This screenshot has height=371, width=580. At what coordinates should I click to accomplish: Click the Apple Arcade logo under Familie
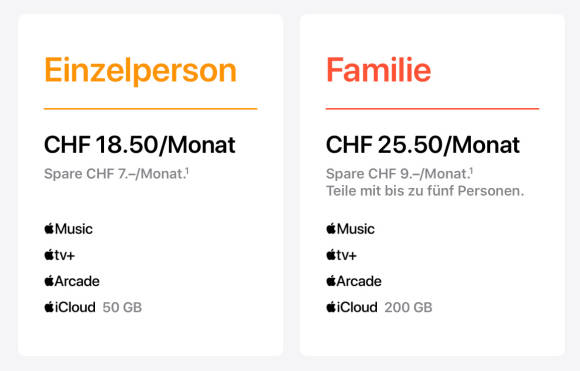354,281
